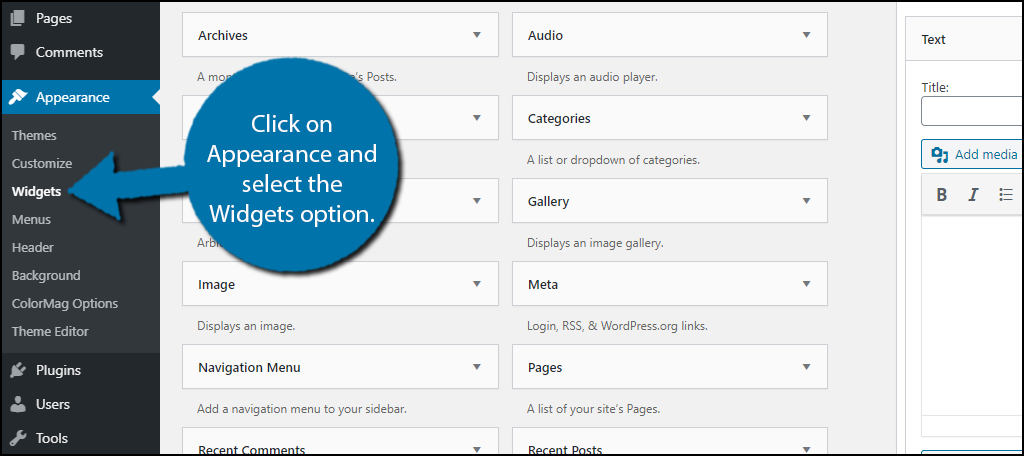Screen dimensions: 1024x456
Task: Expand the Image widget arrow
Action: click(477, 284)
